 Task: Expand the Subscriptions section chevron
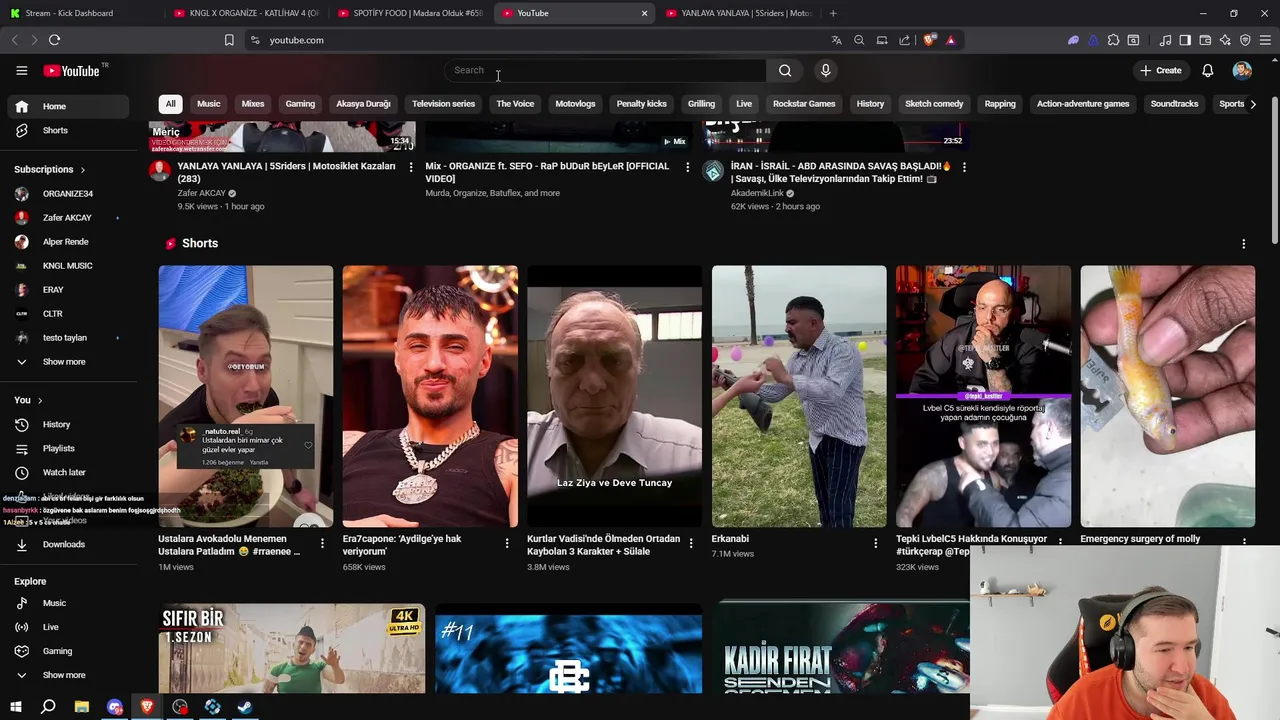click(82, 170)
